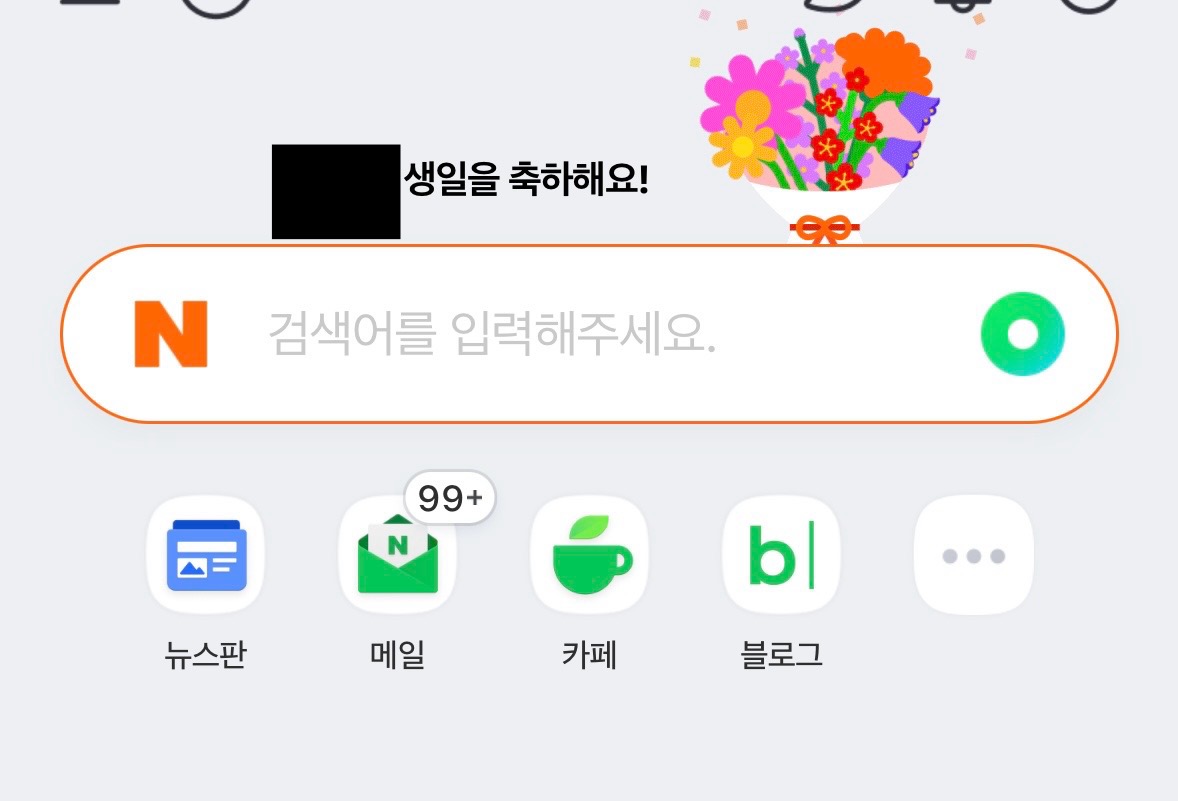Select the 블로그 text label
The width and height of the screenshot is (1178, 801).
pyautogui.click(x=781, y=656)
